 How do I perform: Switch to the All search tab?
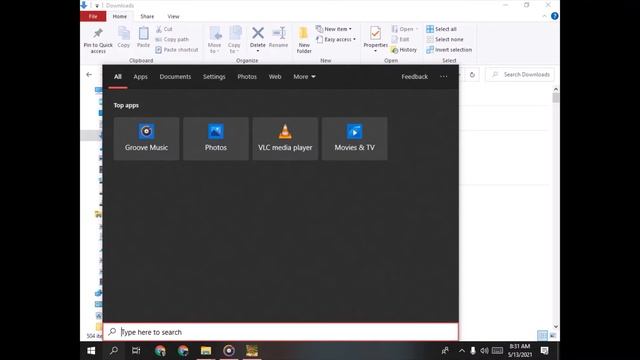[x=118, y=77]
